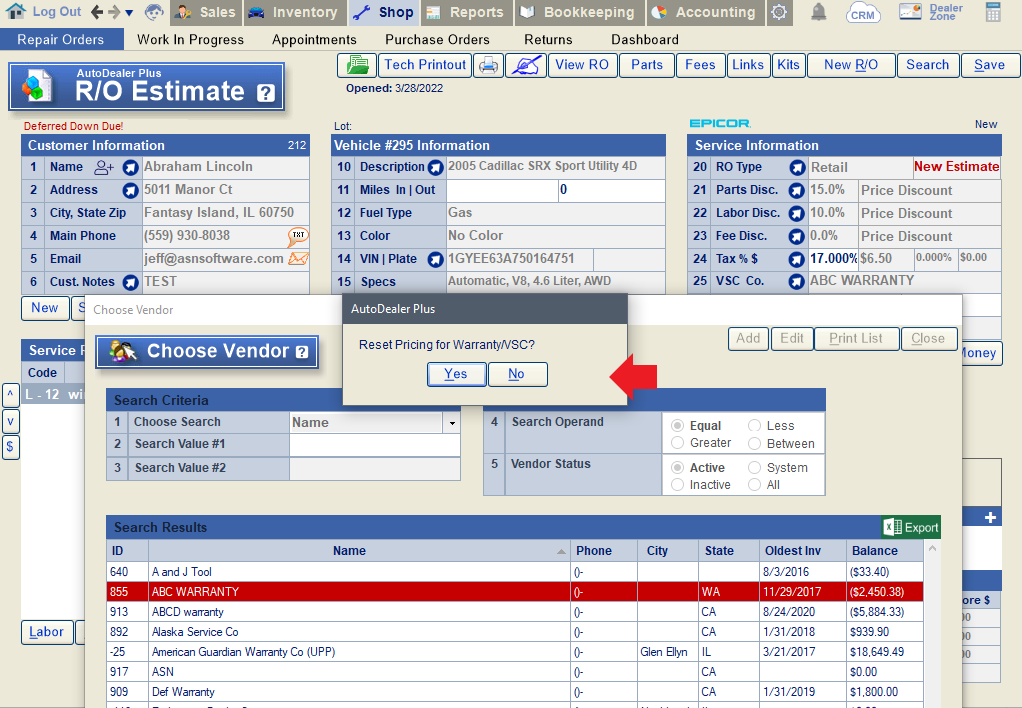Move service row up with caret button

pos(10,395)
